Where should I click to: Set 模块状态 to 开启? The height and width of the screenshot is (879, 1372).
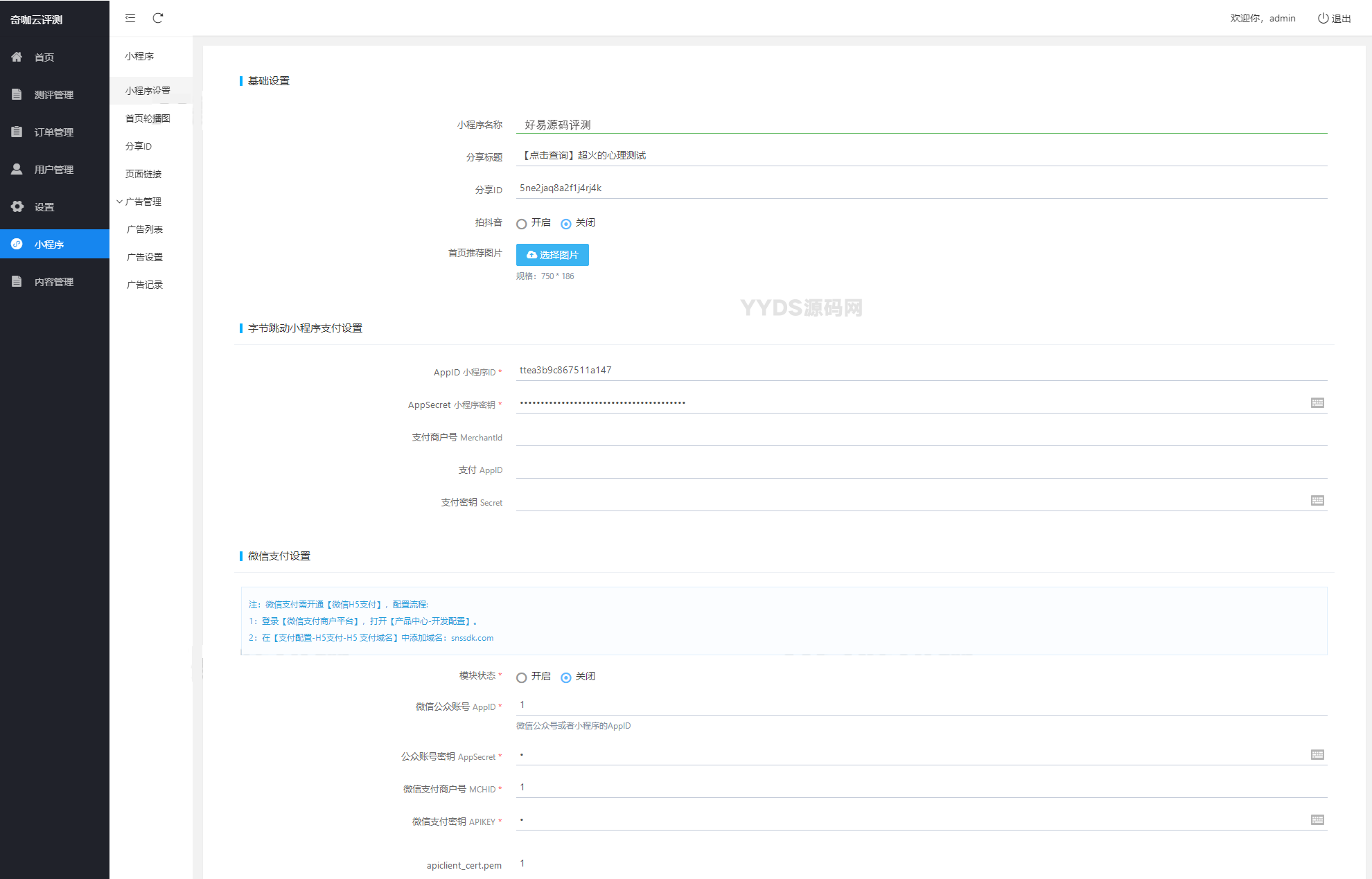coord(522,677)
